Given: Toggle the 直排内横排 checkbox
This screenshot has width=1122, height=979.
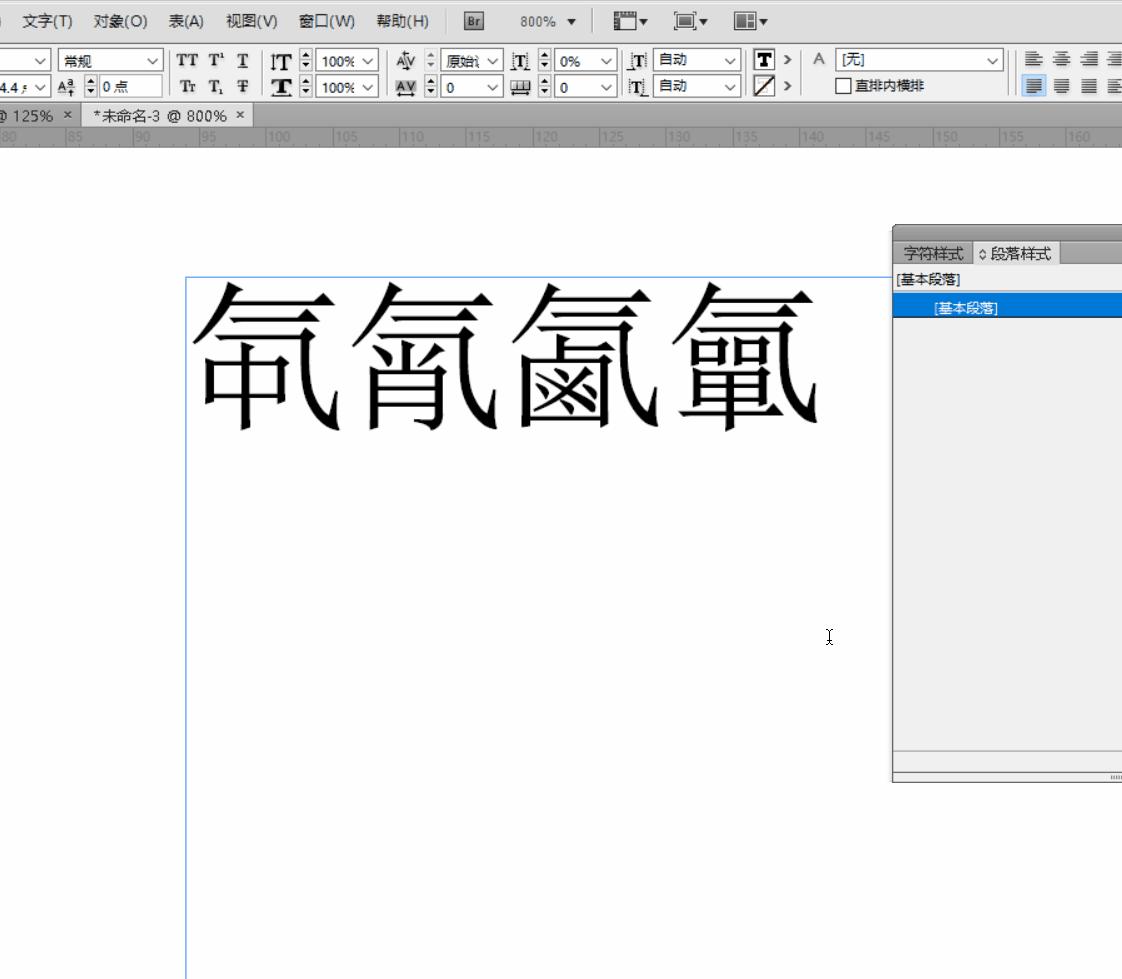Looking at the screenshot, I should [843, 86].
